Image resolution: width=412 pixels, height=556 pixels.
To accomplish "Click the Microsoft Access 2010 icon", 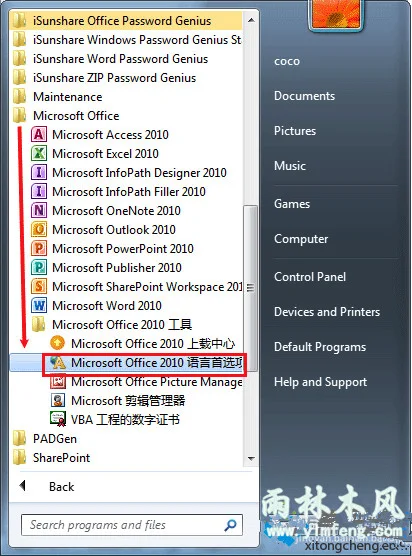I will click(x=39, y=135).
